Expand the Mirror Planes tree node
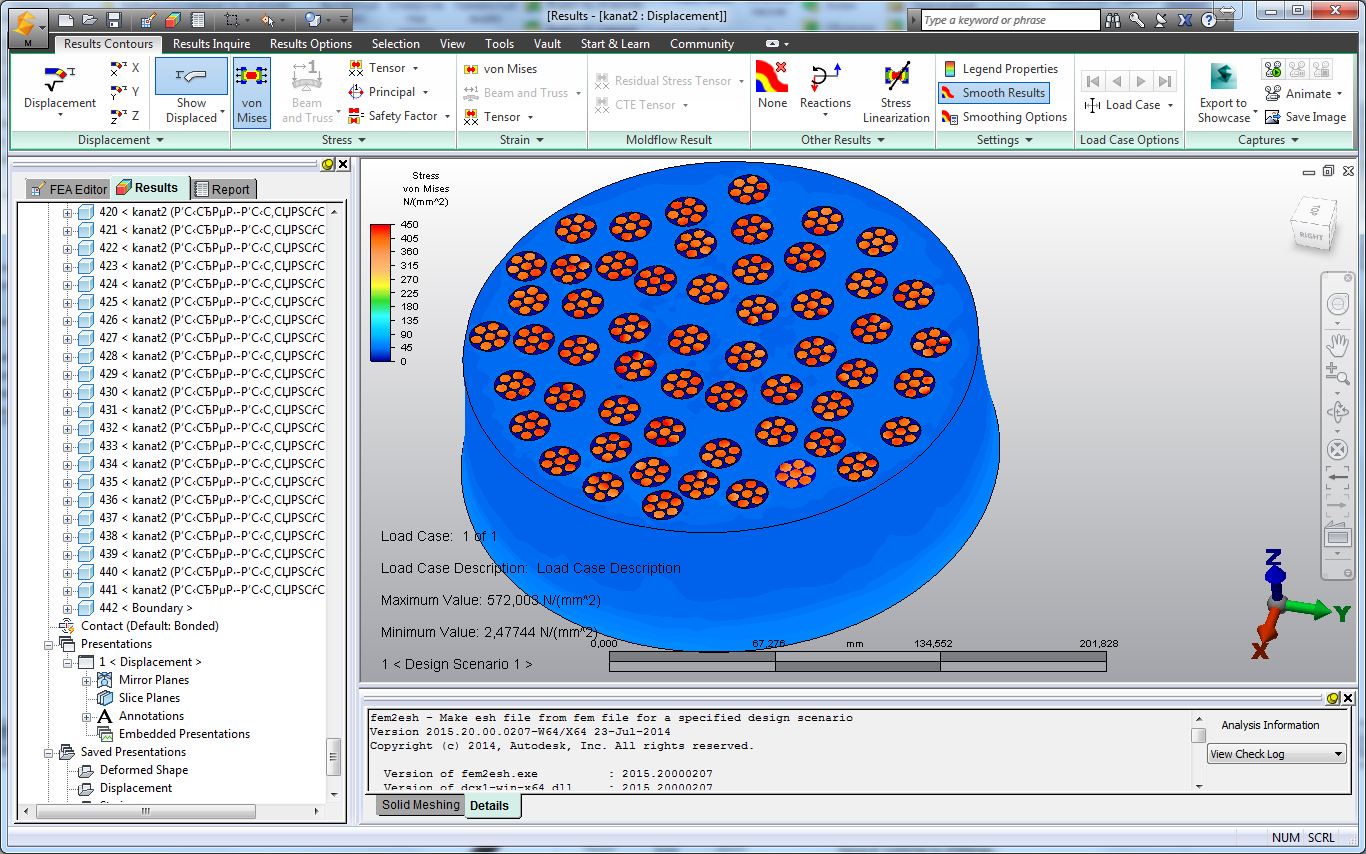The width and height of the screenshot is (1366, 854). [x=87, y=680]
